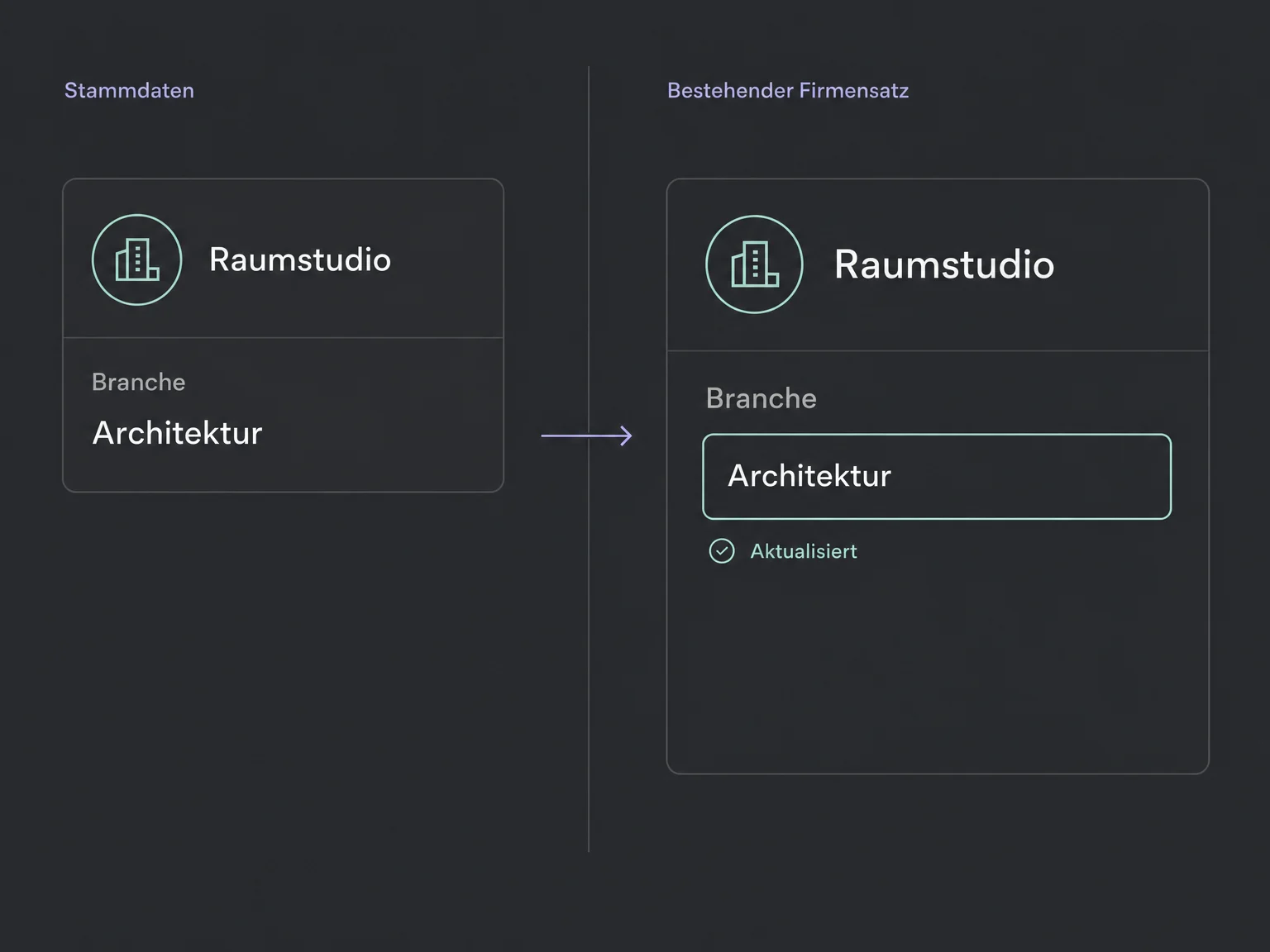Screen dimensions: 1270x952
Task: Click the Aktualisiert status text
Action: (804, 551)
